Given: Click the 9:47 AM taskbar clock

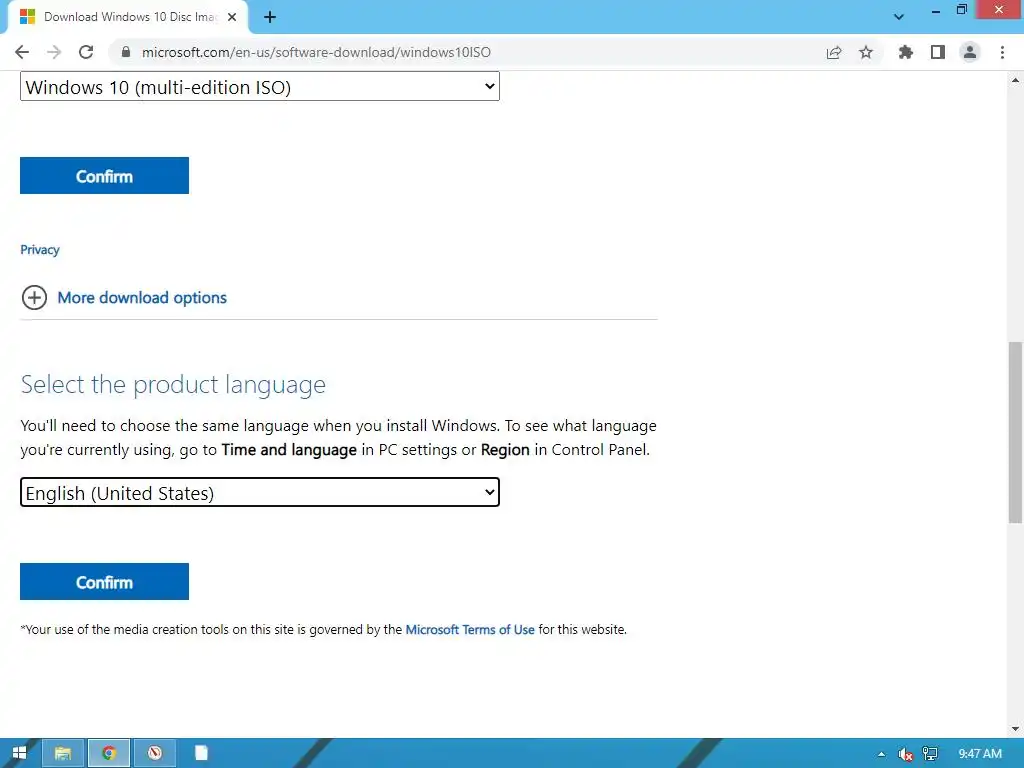Looking at the screenshot, I should 980,754.
